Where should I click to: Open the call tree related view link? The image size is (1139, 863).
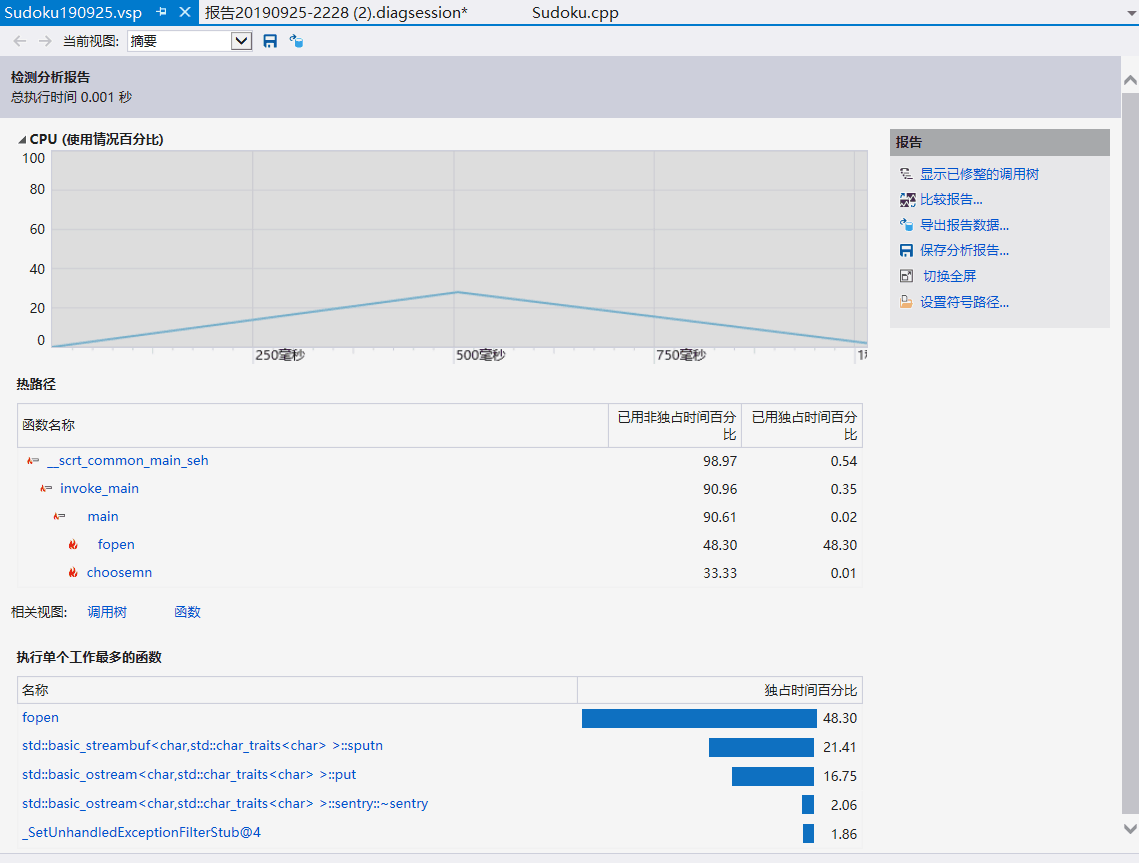[x=107, y=612]
